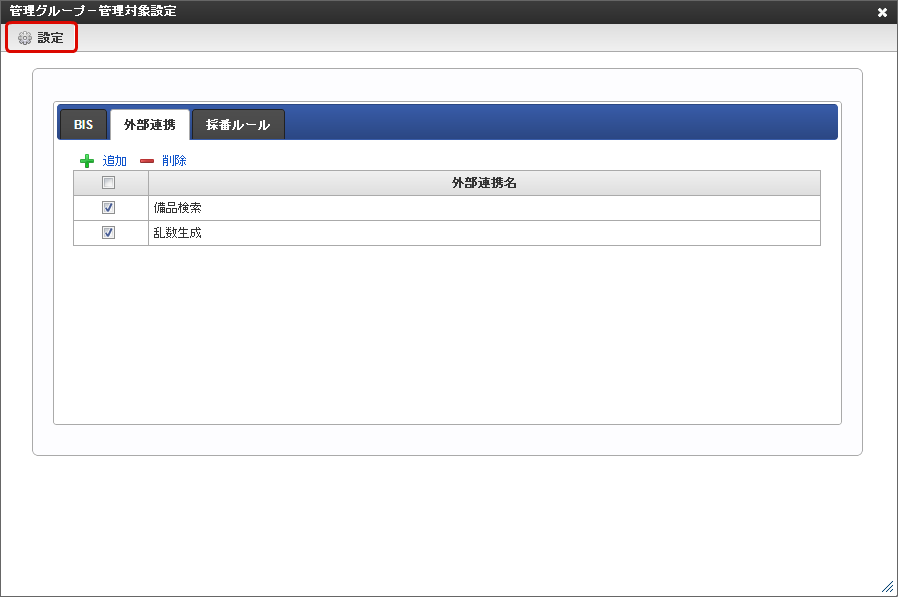
Task: Click the 外部連携名 column header
Action: pos(484,183)
